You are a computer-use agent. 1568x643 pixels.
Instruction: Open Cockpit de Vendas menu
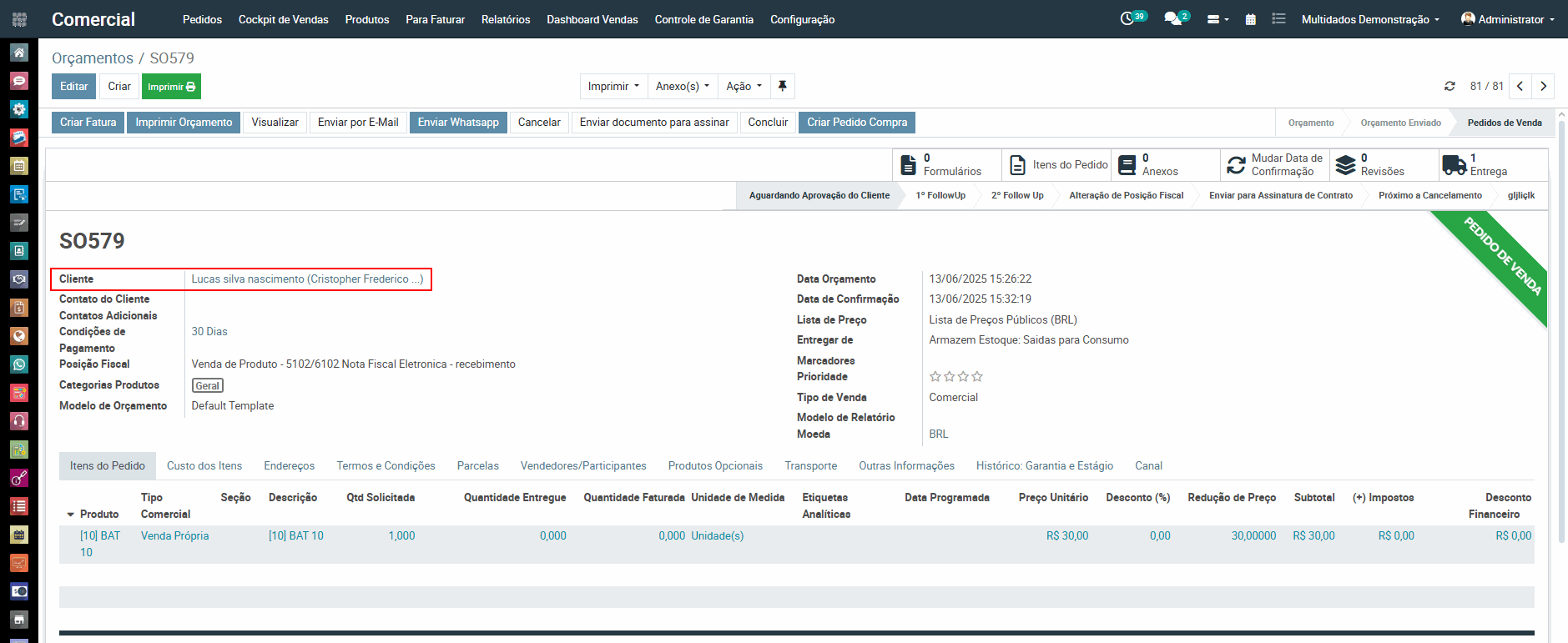point(283,19)
